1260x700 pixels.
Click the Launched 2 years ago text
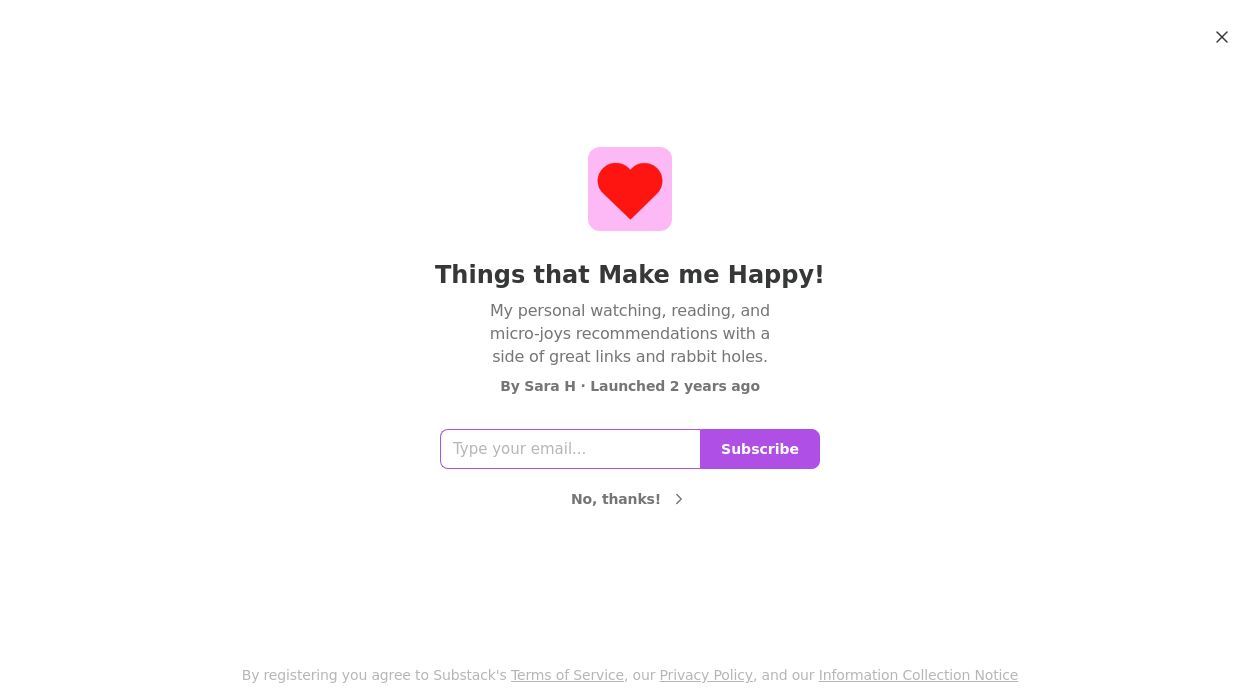(x=675, y=386)
